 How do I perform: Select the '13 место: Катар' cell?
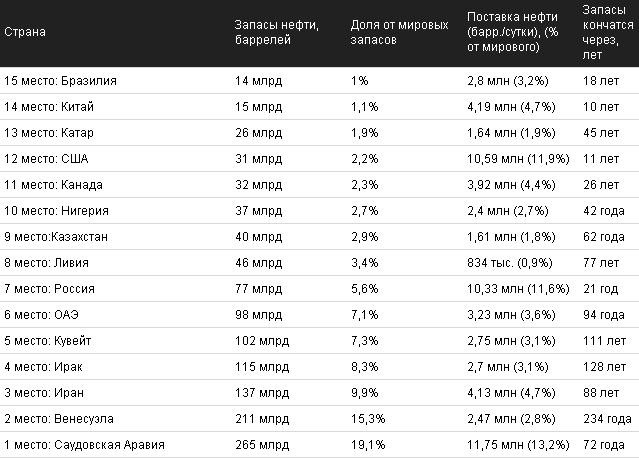49,133
